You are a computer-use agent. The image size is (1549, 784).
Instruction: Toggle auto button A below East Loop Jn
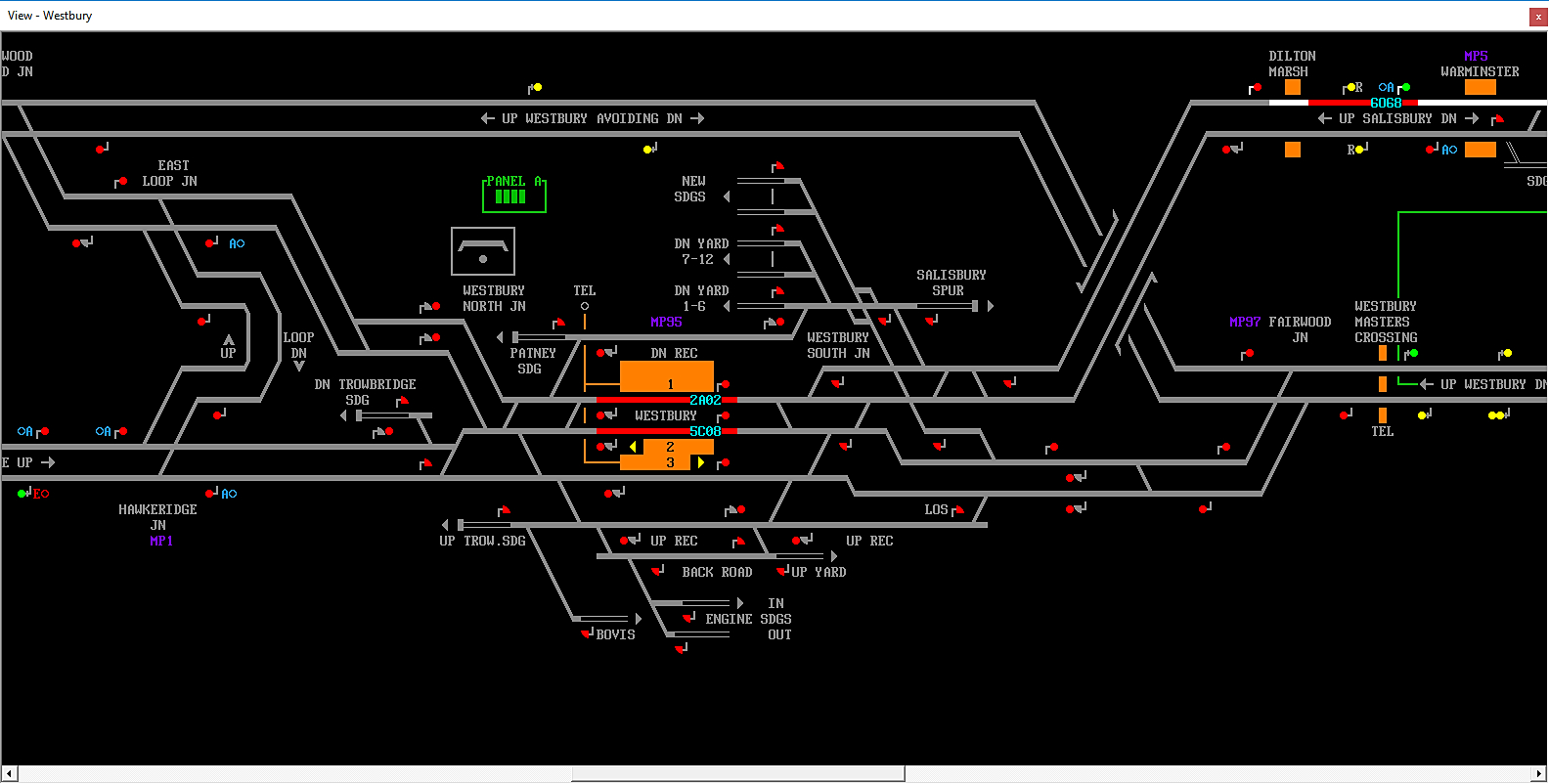point(237,243)
